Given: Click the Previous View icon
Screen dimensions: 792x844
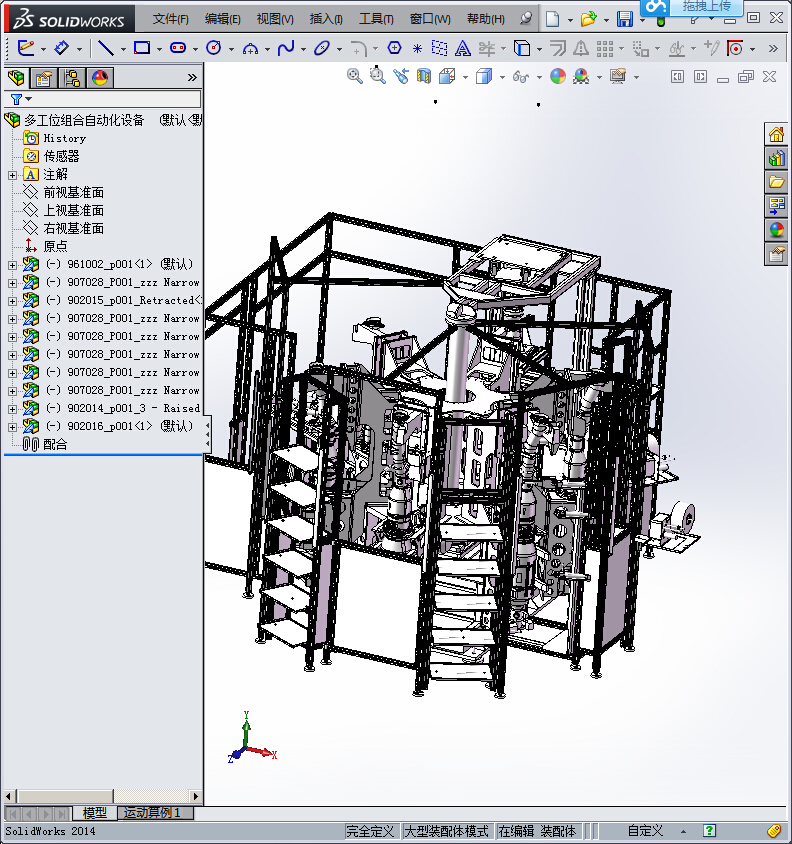Looking at the screenshot, I should pyautogui.click(x=401, y=76).
